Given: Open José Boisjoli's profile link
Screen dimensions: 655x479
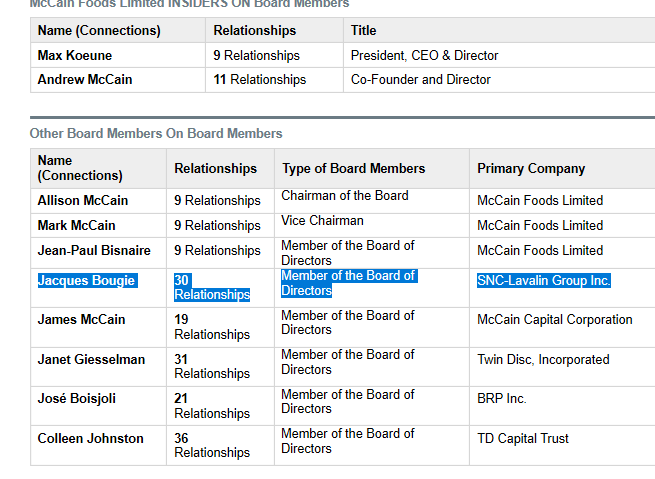Looking at the screenshot, I should [76, 398].
